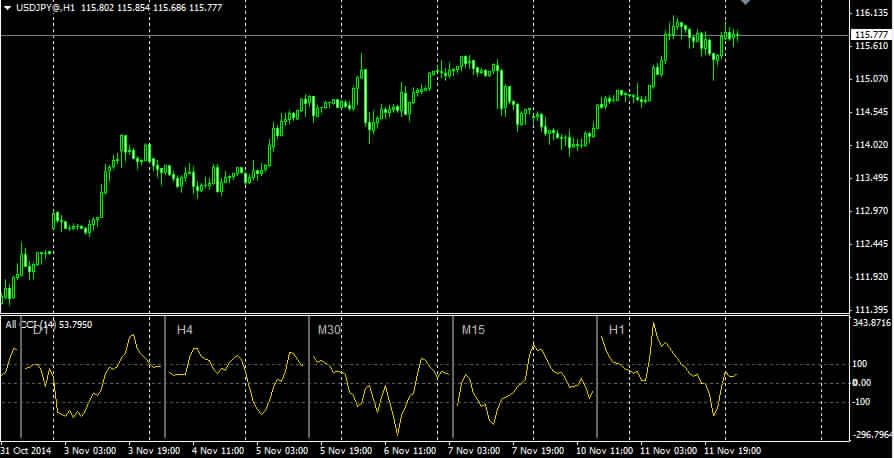The height and width of the screenshot is (458, 894).
Task: Click the 31 Oct 2014 date label
Action: tap(27, 450)
